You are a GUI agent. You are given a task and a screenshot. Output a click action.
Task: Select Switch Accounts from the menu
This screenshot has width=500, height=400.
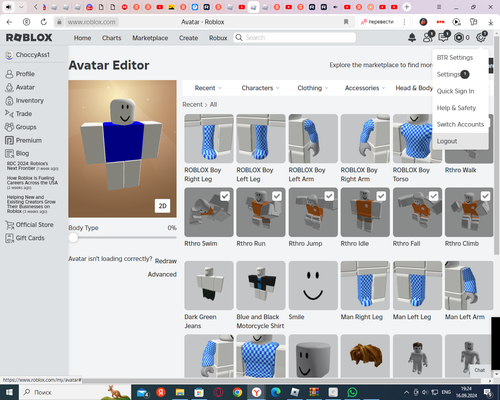[x=460, y=124]
